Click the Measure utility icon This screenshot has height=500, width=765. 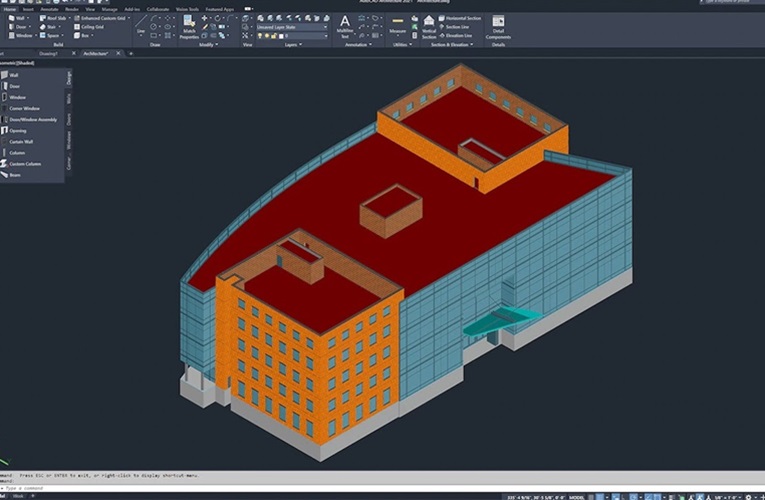click(x=397, y=27)
